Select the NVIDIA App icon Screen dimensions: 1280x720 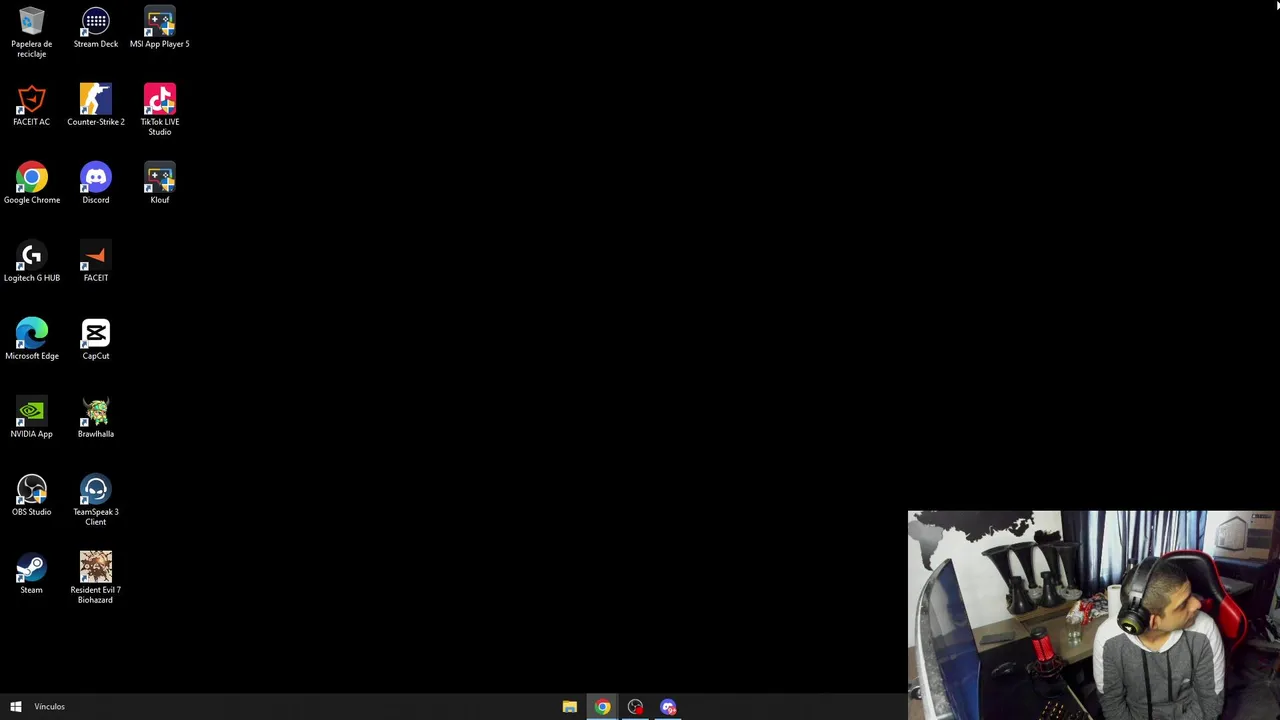click(x=31, y=418)
